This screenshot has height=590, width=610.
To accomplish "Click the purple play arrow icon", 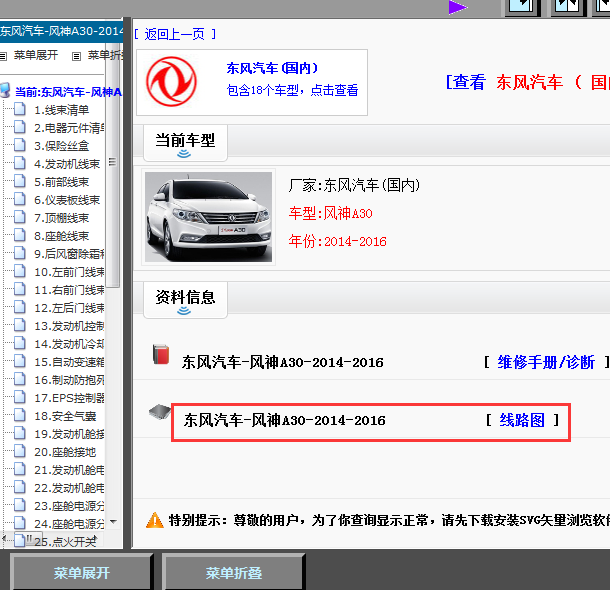I will [x=458, y=7].
